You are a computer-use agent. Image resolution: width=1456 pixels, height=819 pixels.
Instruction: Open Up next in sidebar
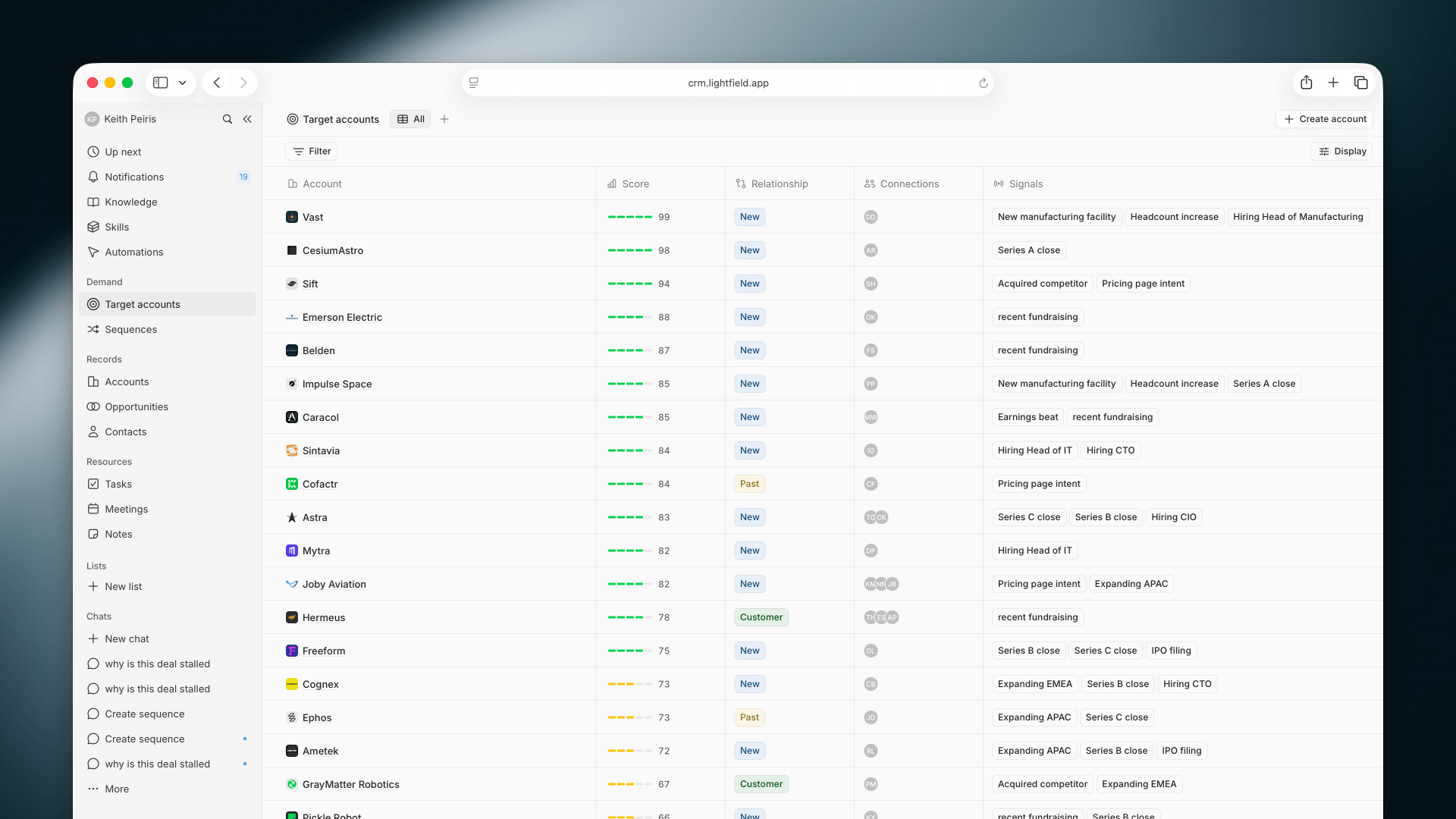coord(168,152)
